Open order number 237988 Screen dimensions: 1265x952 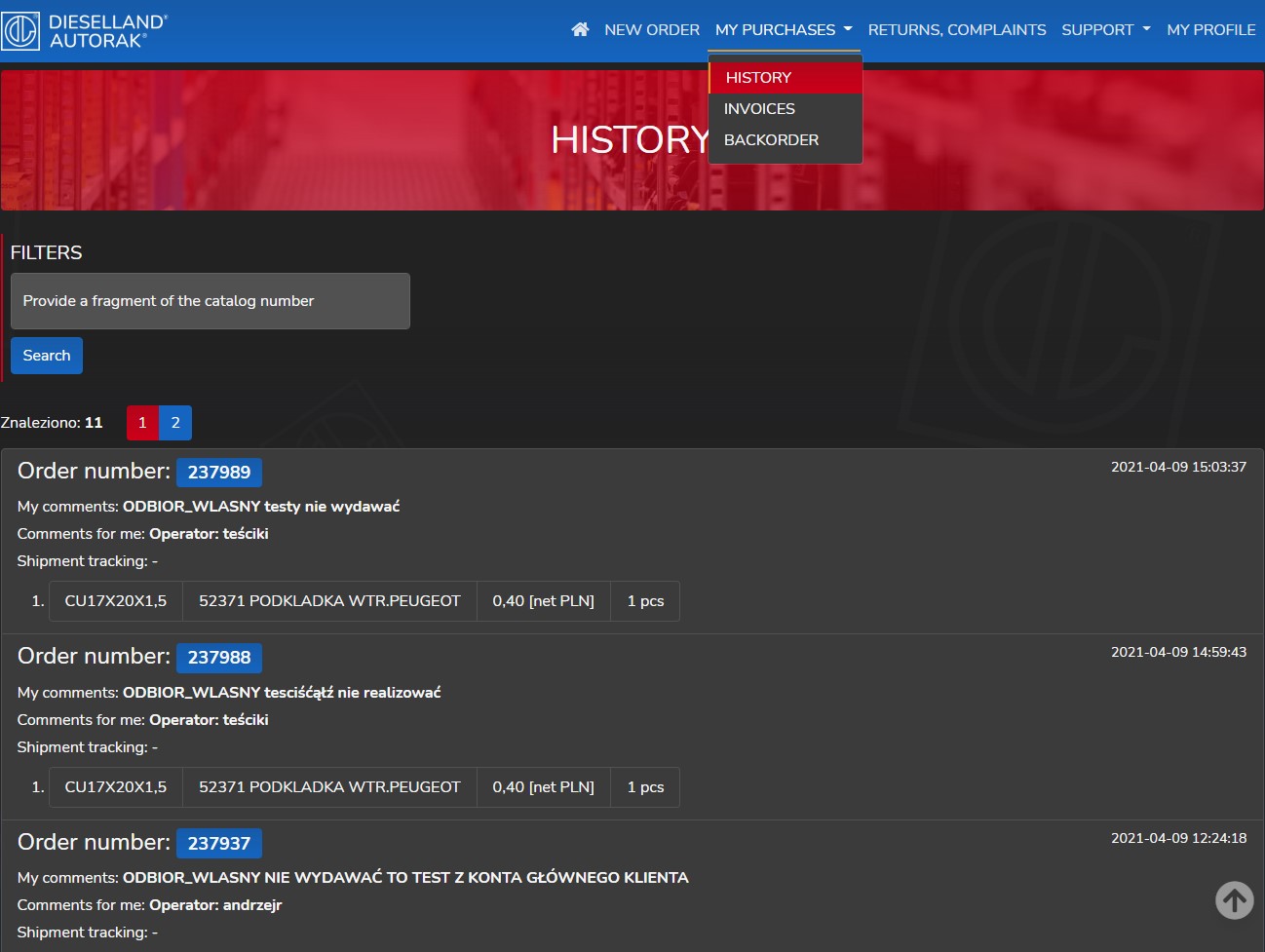pyautogui.click(x=219, y=658)
